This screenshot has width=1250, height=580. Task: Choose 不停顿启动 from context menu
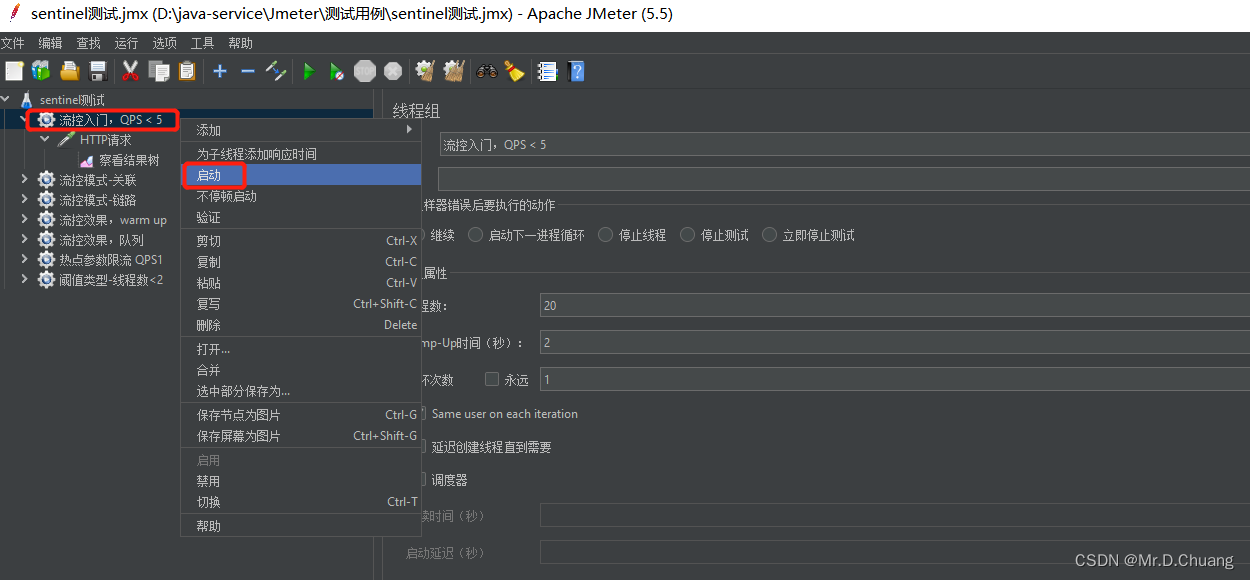[x=301, y=196]
